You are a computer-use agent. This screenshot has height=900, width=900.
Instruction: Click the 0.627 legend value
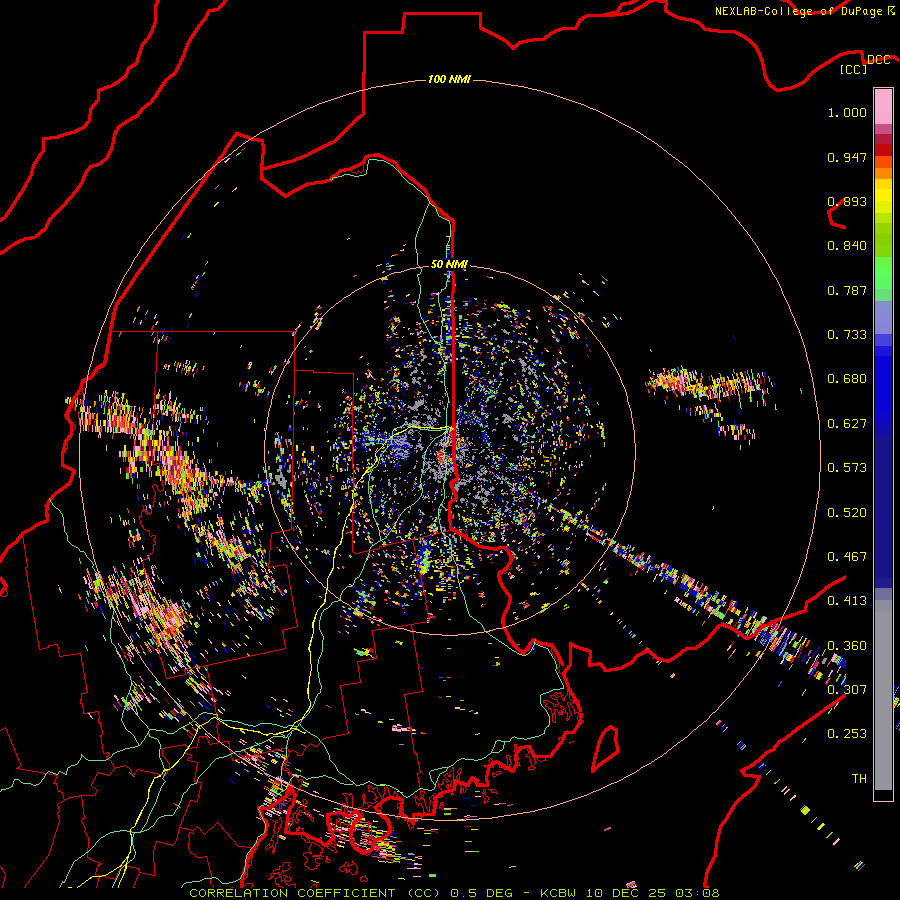coord(847,424)
